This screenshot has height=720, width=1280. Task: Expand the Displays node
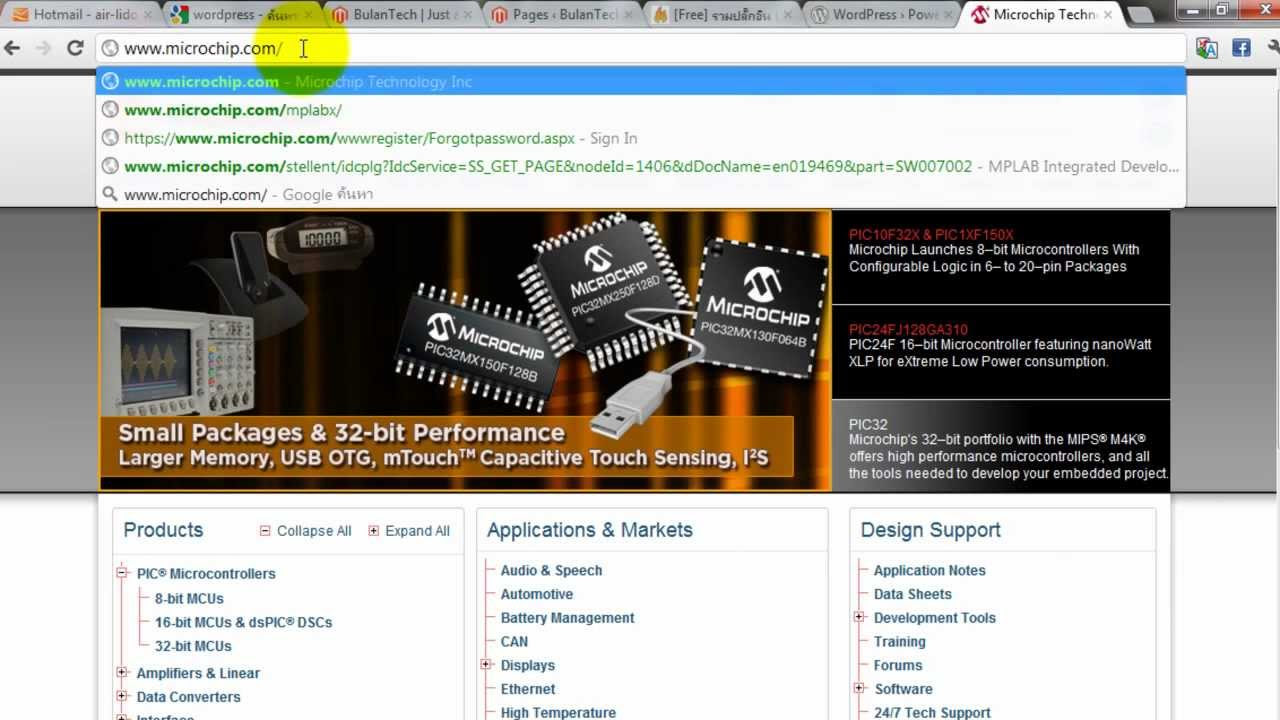(487, 664)
